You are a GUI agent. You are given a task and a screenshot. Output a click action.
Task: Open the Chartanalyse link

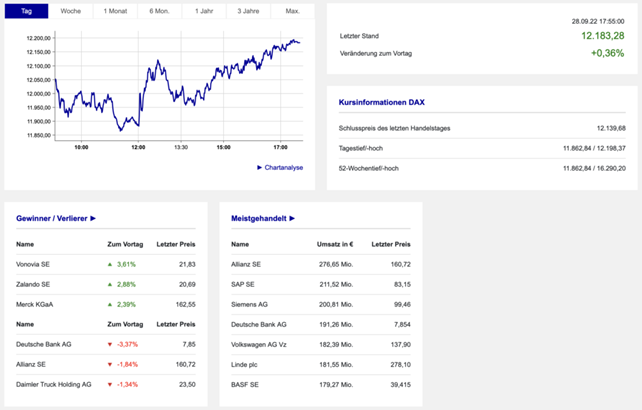pos(284,168)
